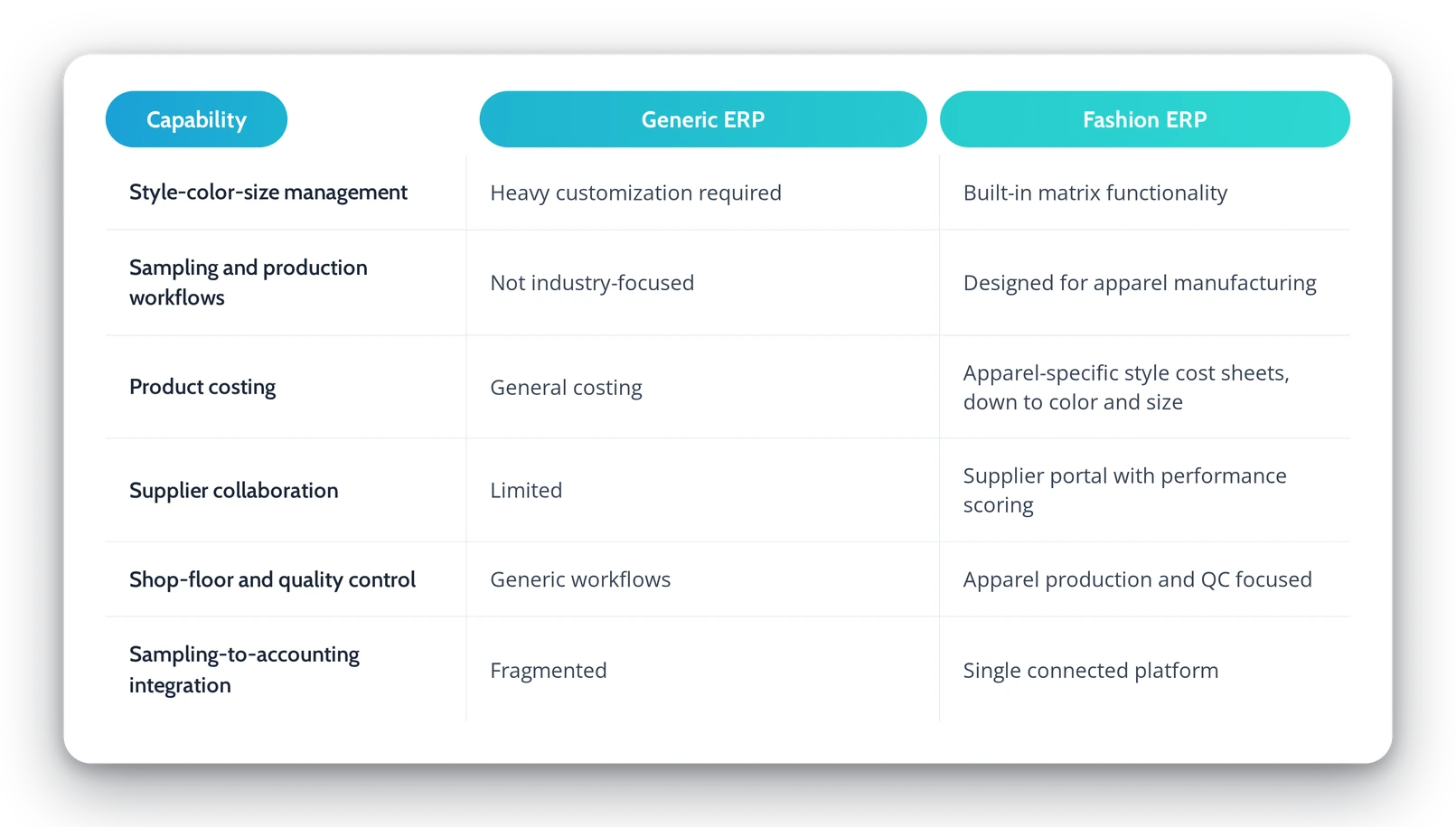Click the Single connected platform cell
This screenshot has width=1456, height=828.
coord(1091,670)
